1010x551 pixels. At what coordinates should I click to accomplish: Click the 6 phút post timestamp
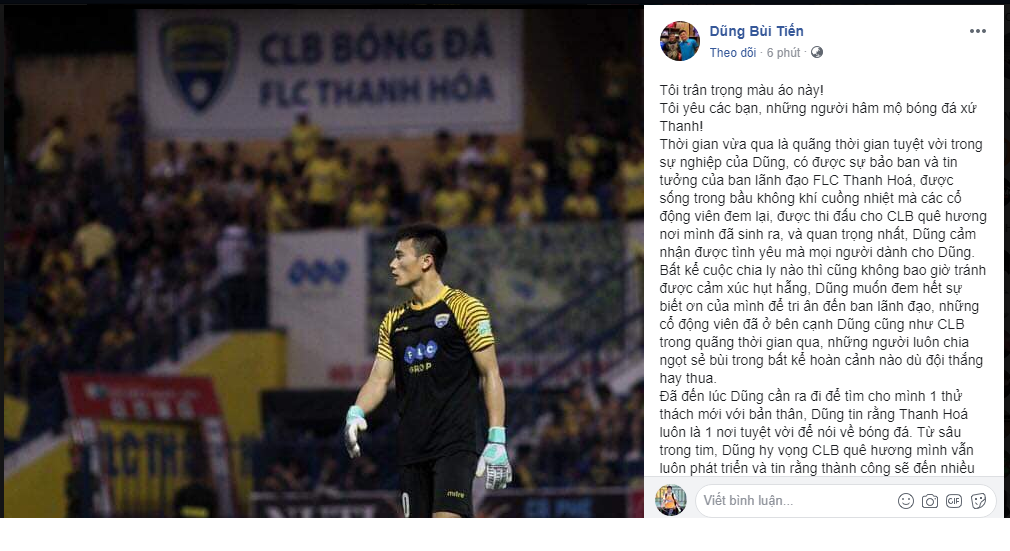[x=783, y=53]
